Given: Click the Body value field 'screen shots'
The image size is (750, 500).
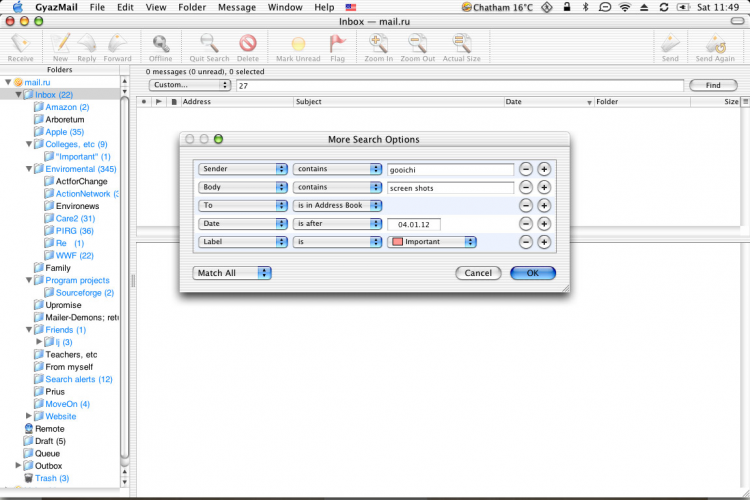Looking at the screenshot, I should click(x=451, y=188).
